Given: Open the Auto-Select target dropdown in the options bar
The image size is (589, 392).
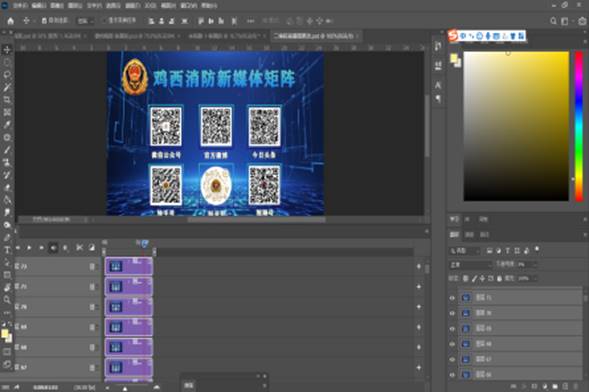Looking at the screenshot, I should pos(86,21).
